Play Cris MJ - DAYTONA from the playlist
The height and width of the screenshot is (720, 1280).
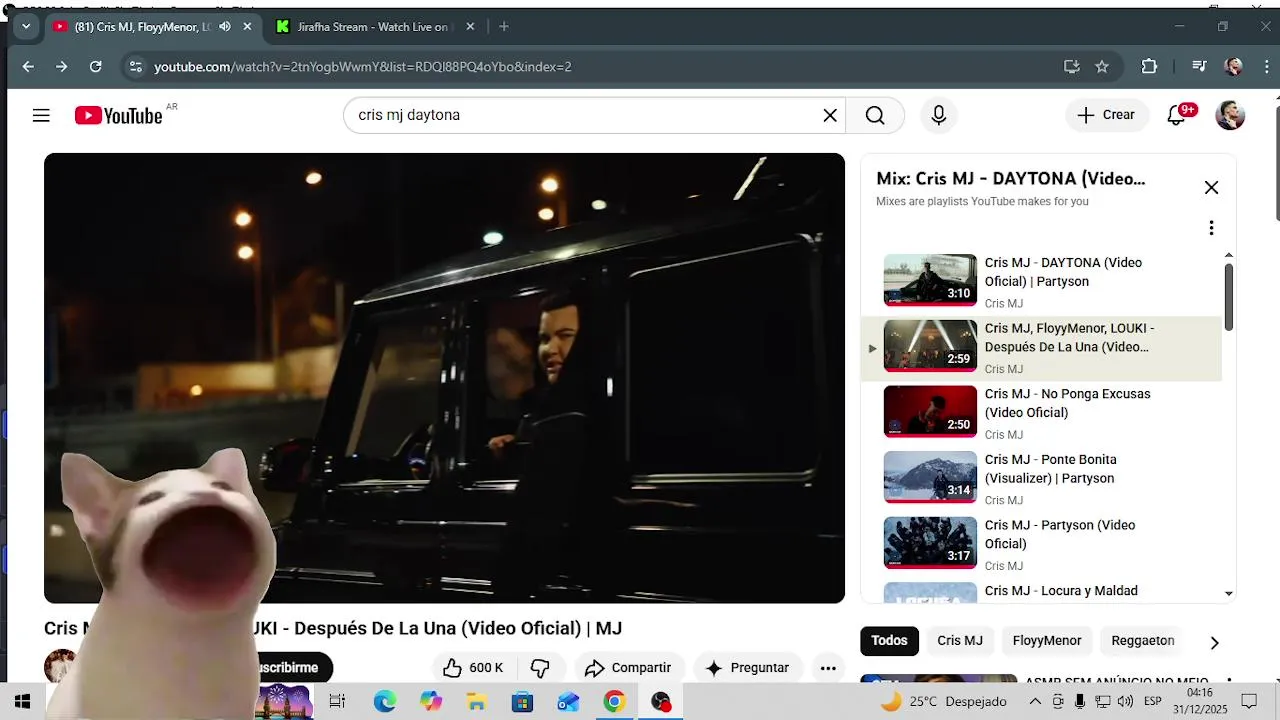[1041, 282]
